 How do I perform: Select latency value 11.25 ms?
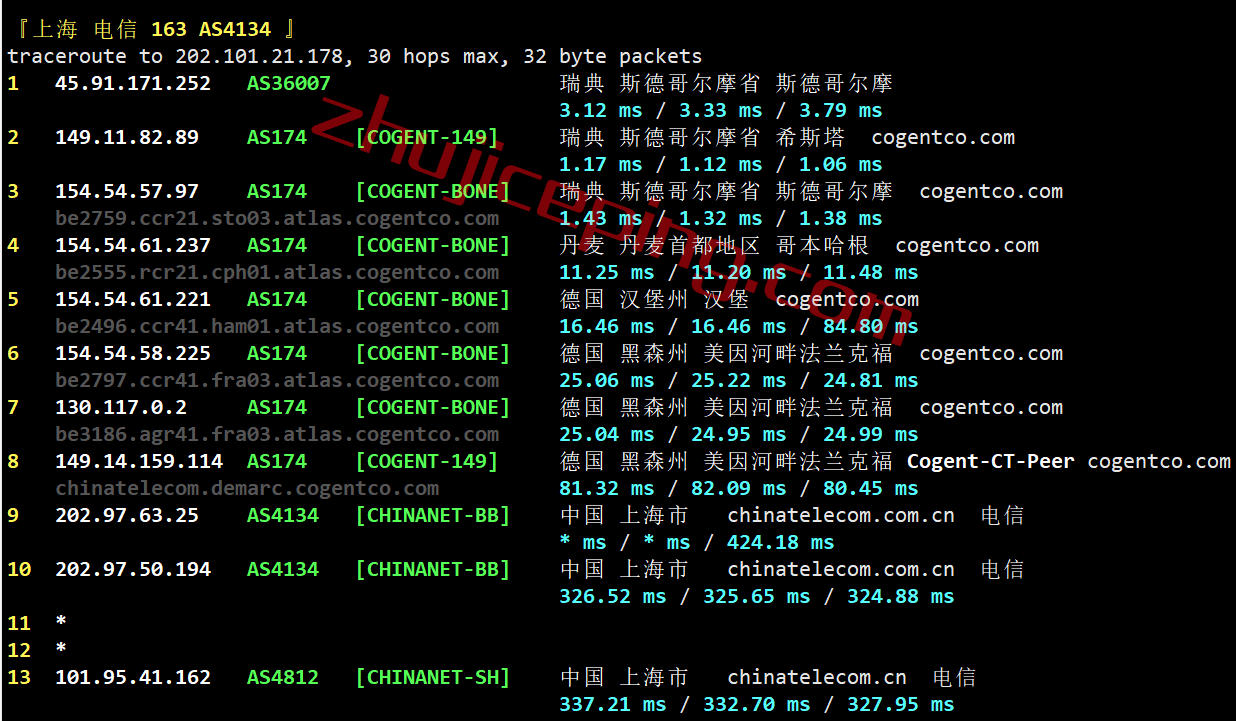click(607, 272)
